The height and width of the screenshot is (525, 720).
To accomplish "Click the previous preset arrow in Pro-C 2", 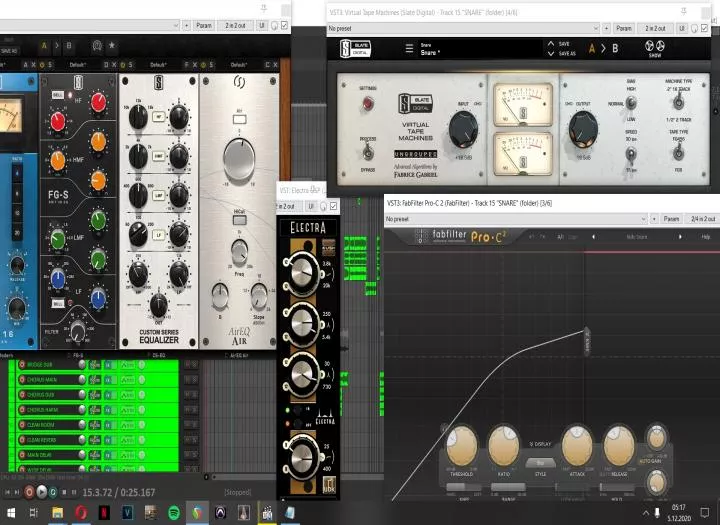I will pyautogui.click(x=593, y=237).
